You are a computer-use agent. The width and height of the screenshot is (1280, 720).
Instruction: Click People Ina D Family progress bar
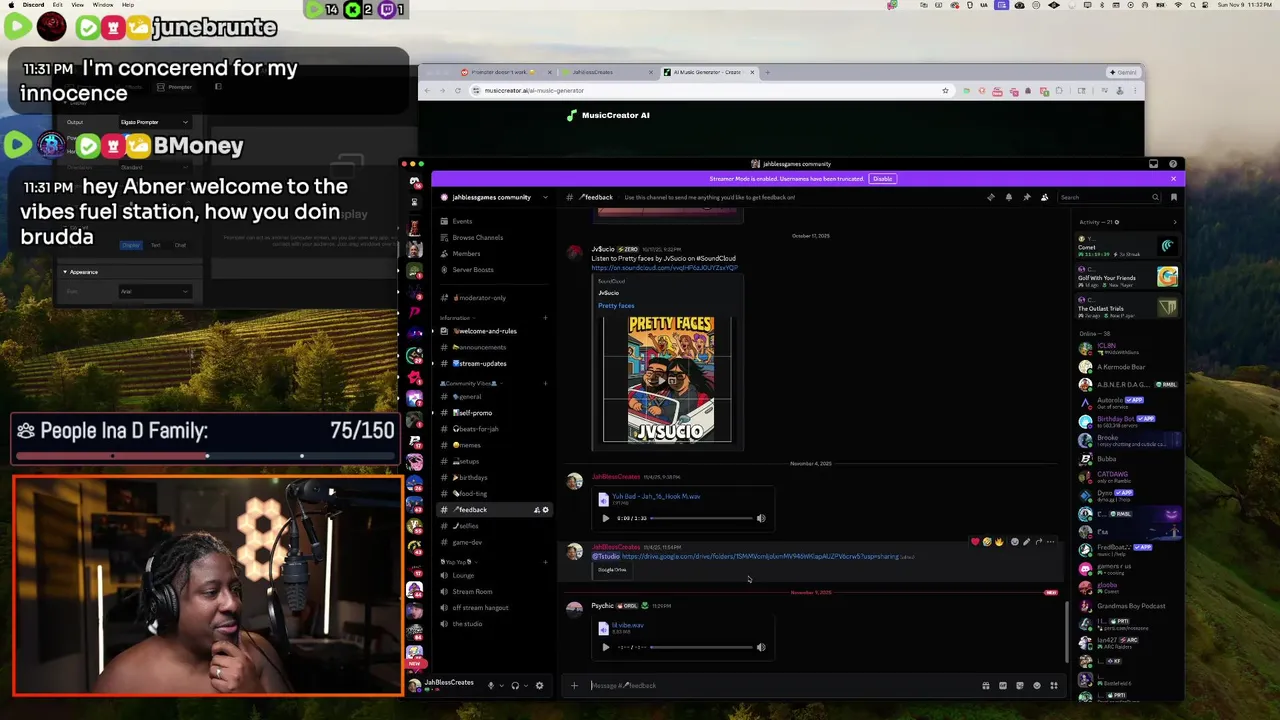(x=206, y=456)
